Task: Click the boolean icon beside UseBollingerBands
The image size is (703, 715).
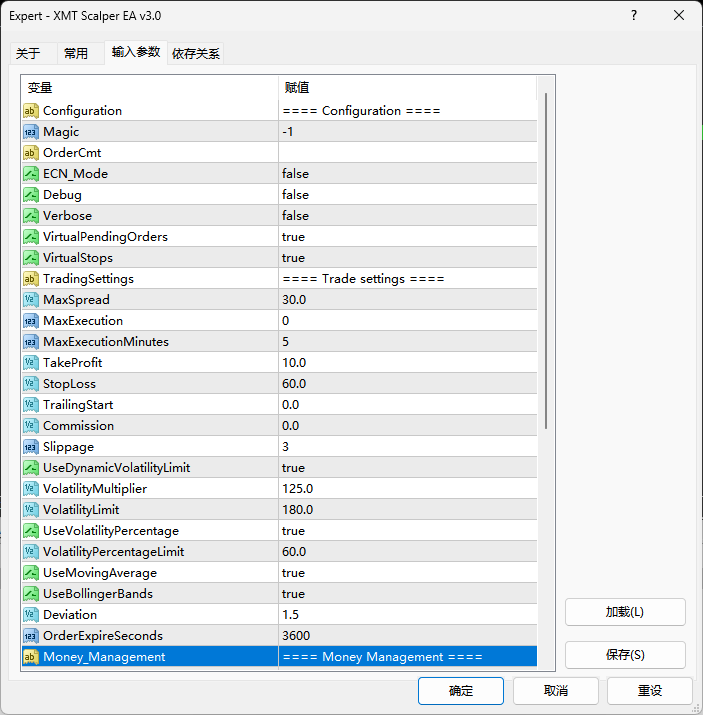Action: (31, 594)
